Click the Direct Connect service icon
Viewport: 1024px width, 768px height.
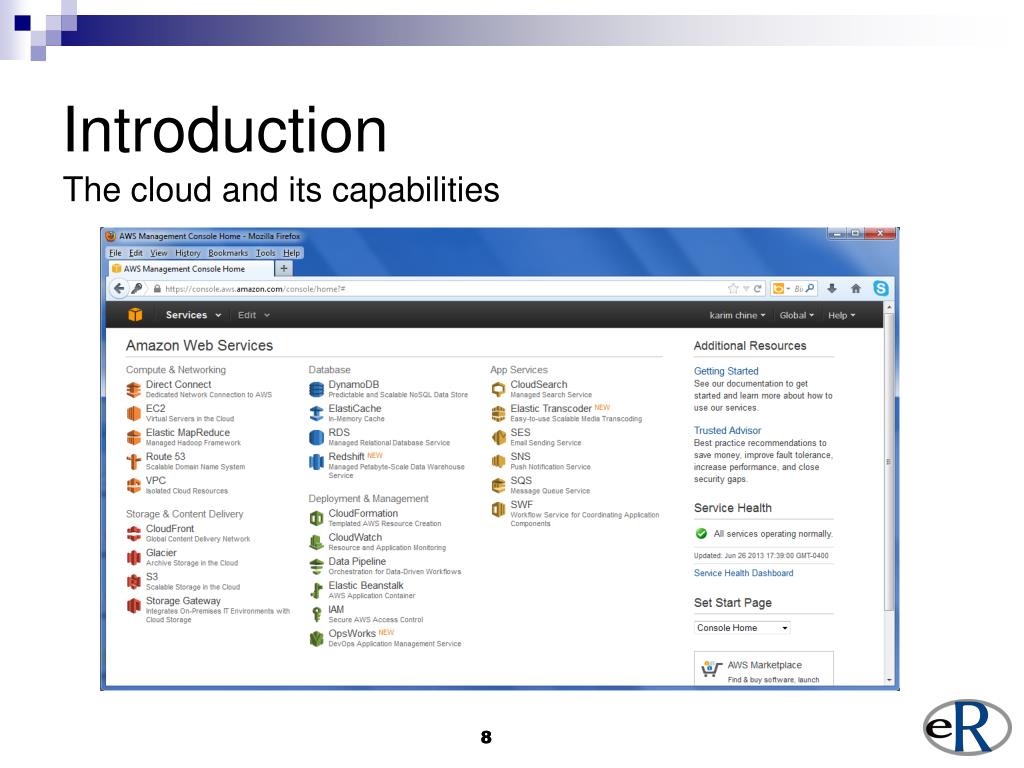click(134, 390)
